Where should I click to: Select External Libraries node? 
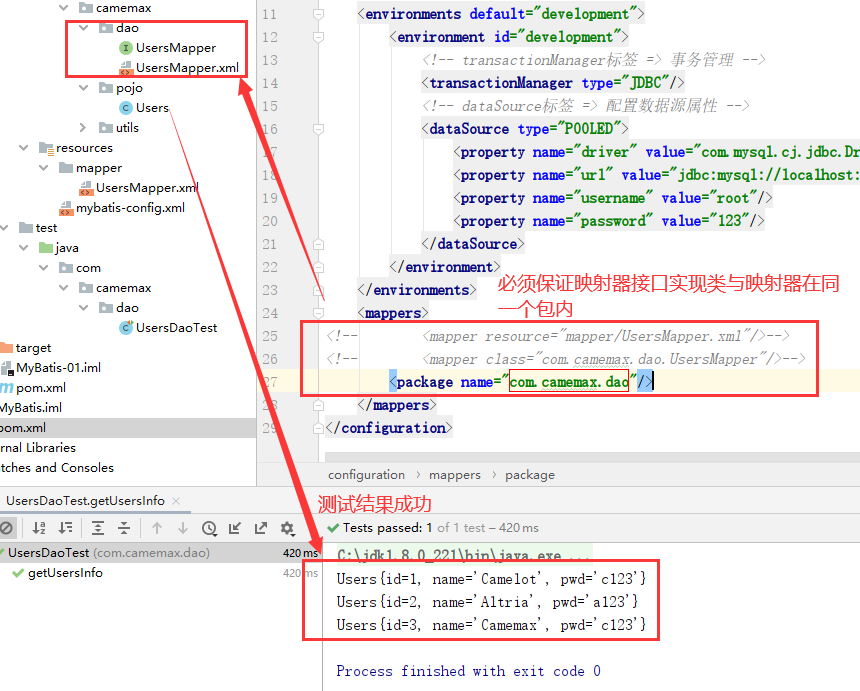tap(38, 448)
